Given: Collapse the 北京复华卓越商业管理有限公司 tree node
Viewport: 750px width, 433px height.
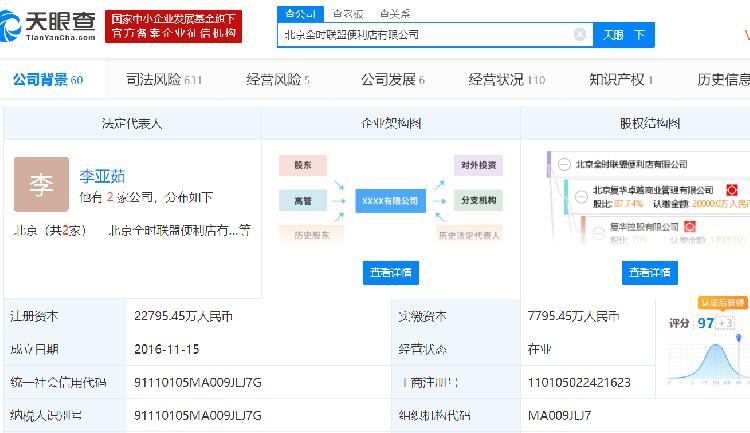Looking at the screenshot, I should click(581, 197).
